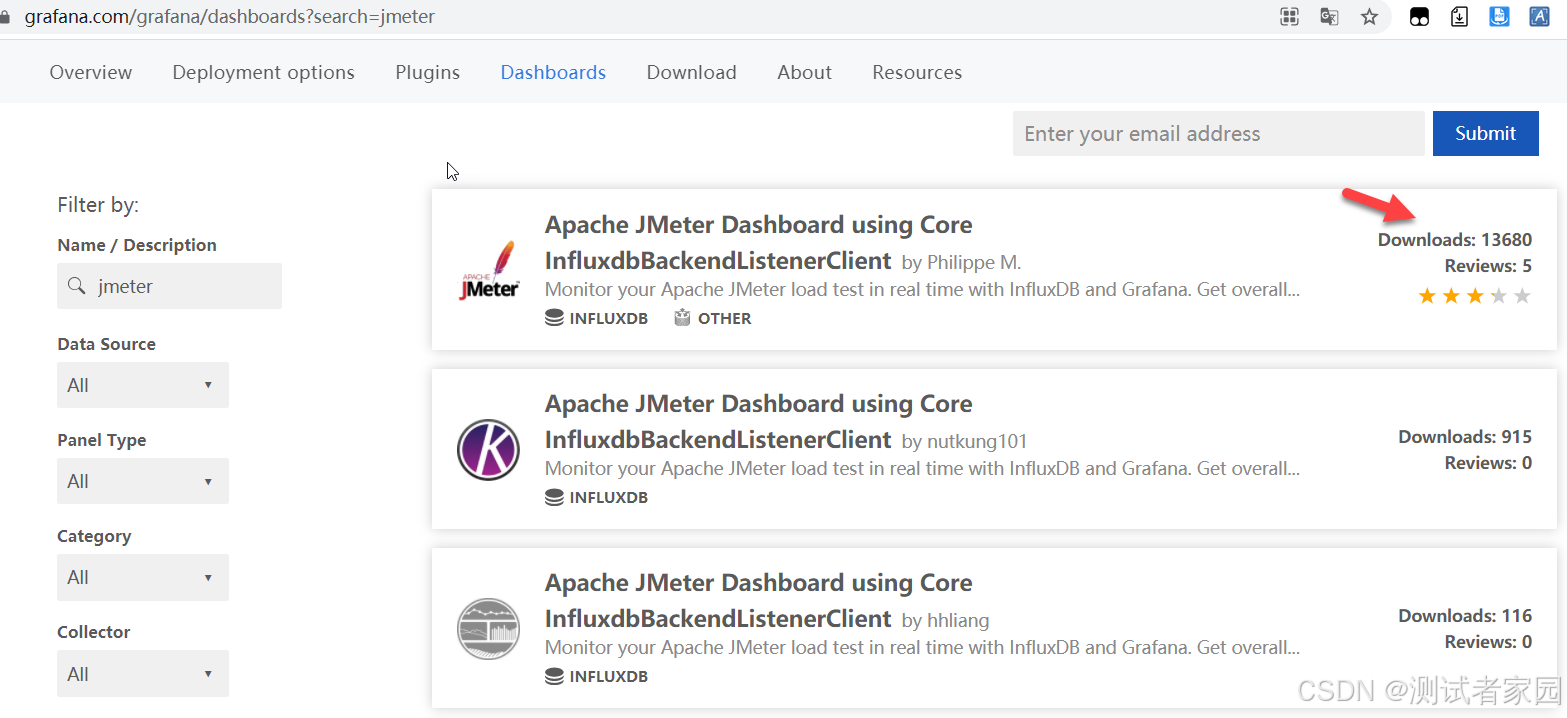Click the 'by nutkung101' author text
The width and height of the screenshot is (1567, 718).
[964, 442]
